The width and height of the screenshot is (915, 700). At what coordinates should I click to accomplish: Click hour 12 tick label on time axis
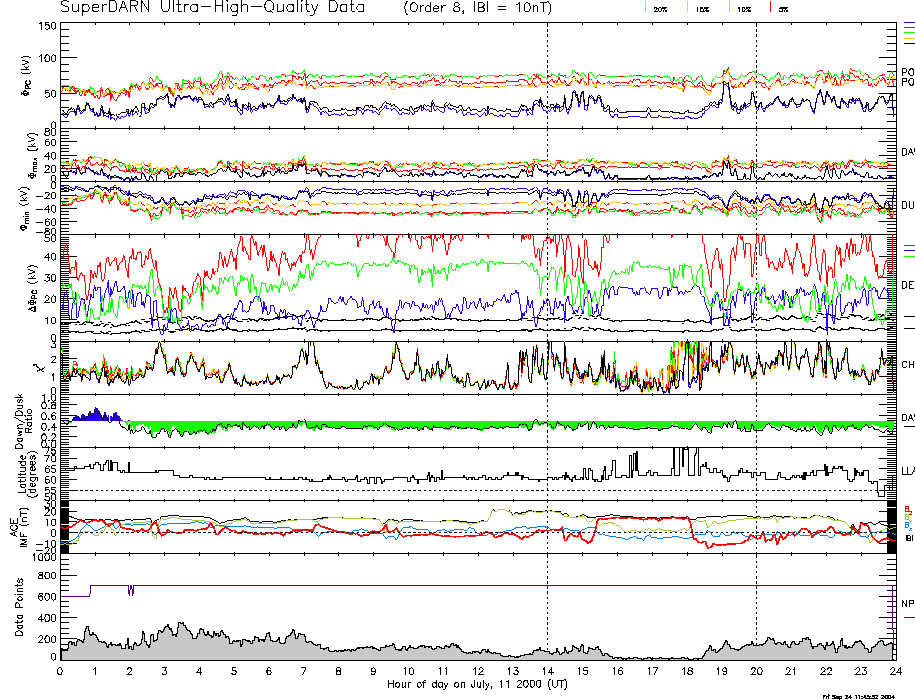477,672
